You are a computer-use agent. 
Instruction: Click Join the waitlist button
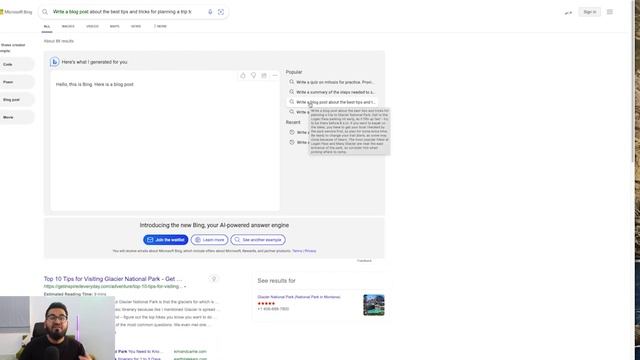[x=166, y=240]
